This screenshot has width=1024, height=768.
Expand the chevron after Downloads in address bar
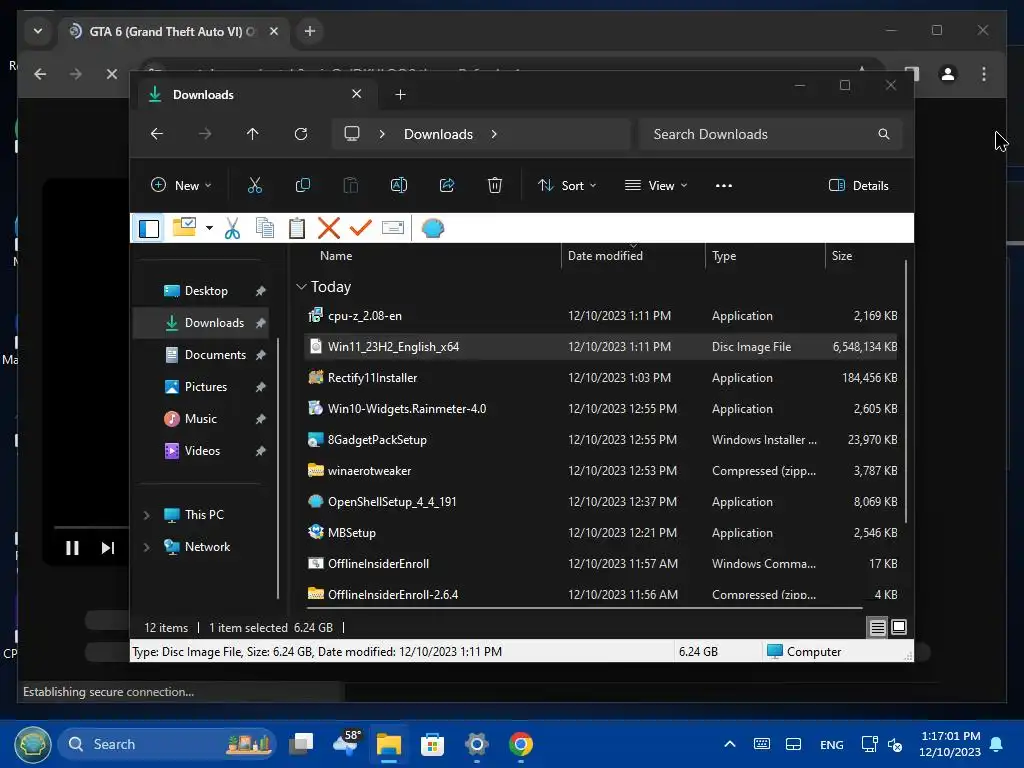click(494, 134)
